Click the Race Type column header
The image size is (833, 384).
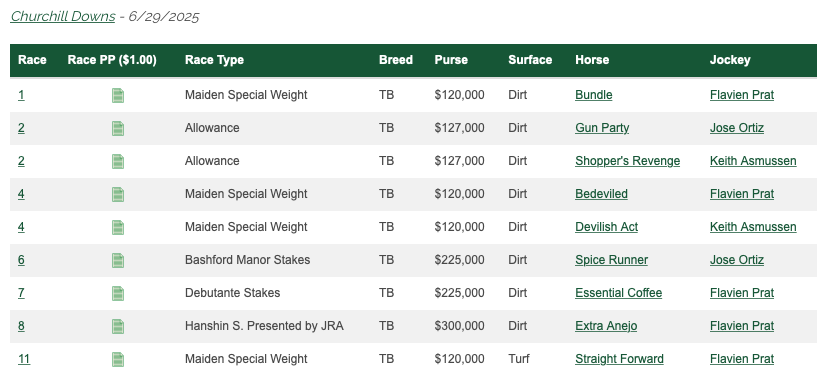pos(214,60)
